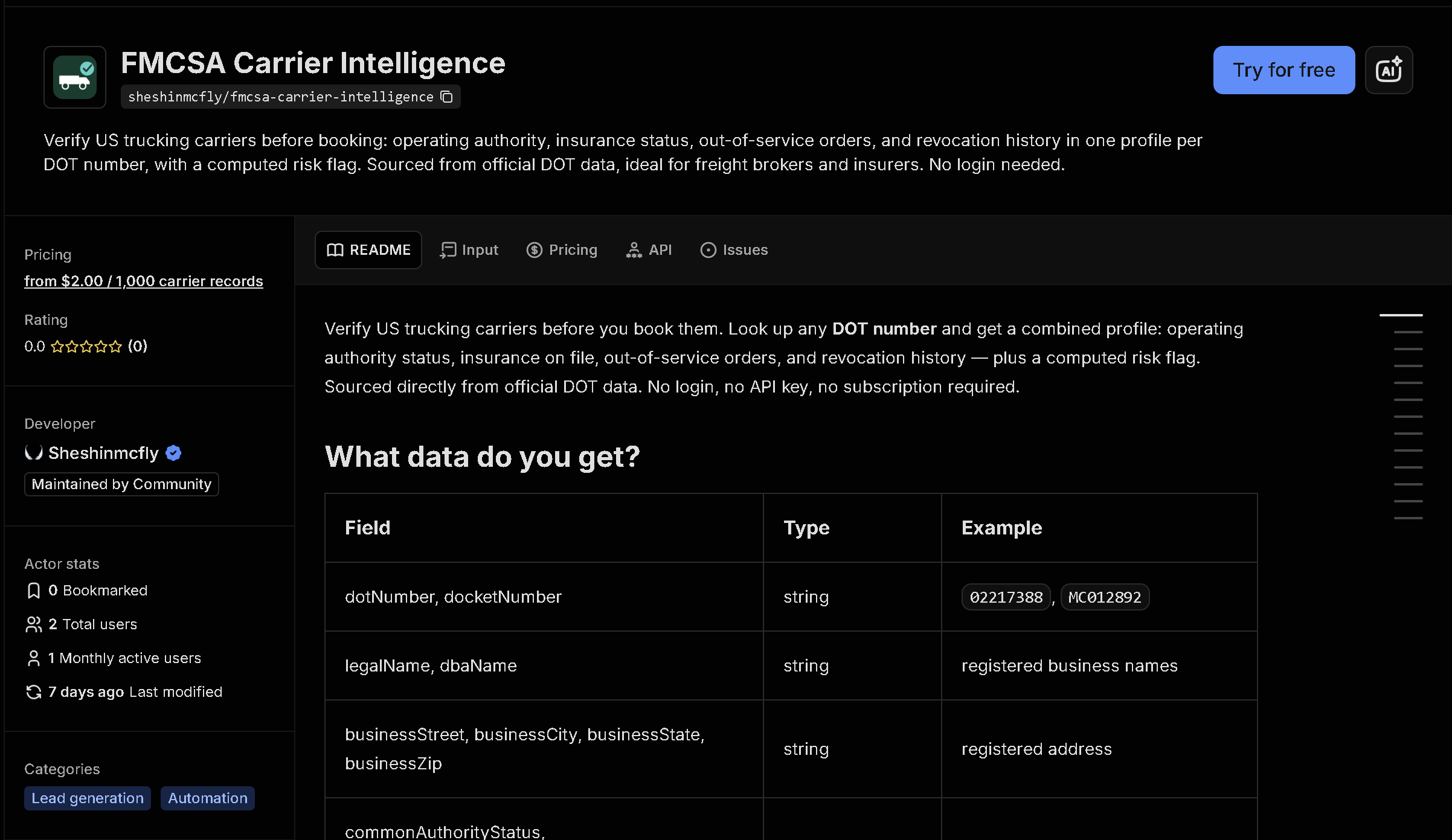Screen dimensions: 1452x840
Task: Click the What data do you get heading
Action: point(482,457)
